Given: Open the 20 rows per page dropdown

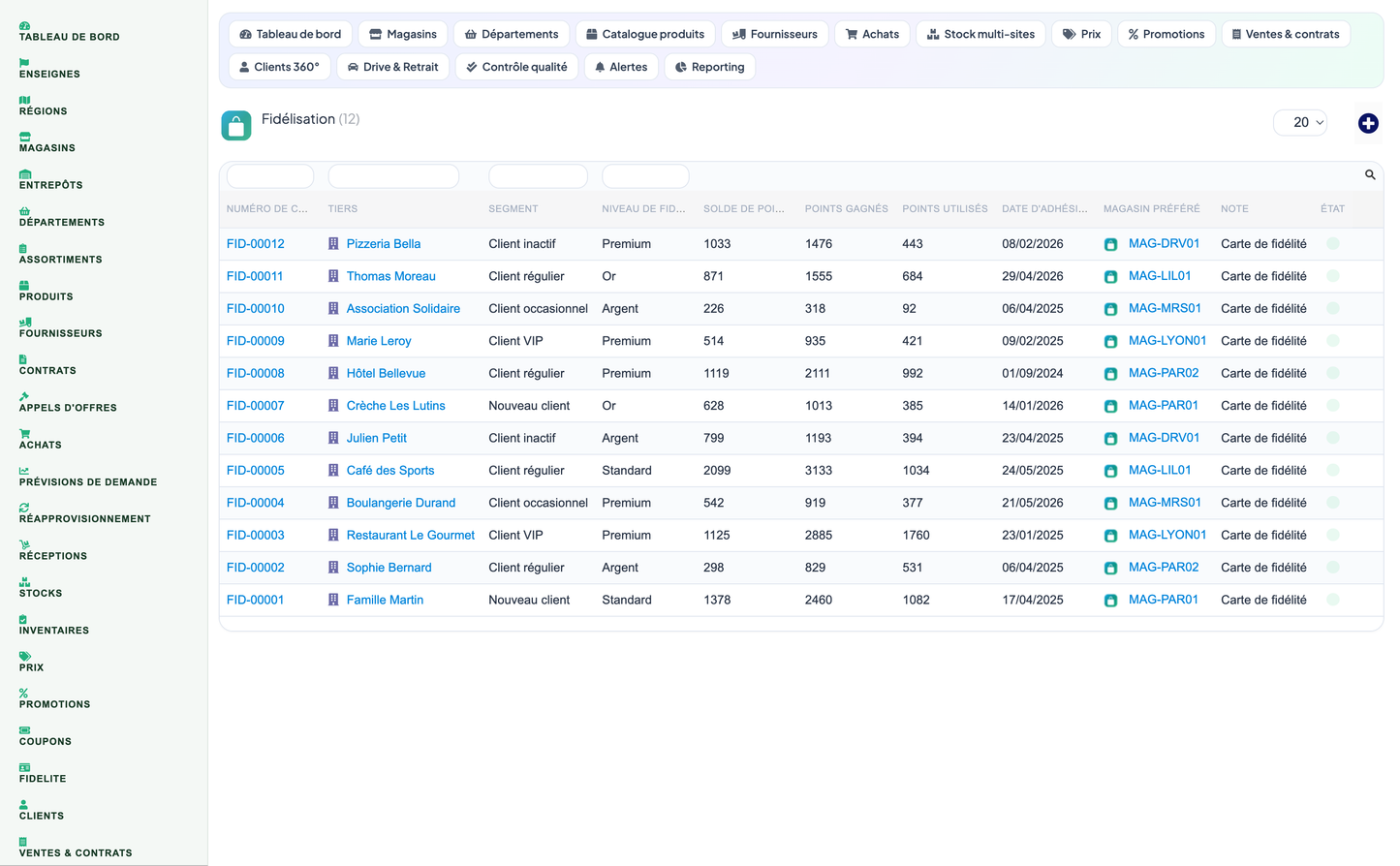Looking at the screenshot, I should point(1300,122).
